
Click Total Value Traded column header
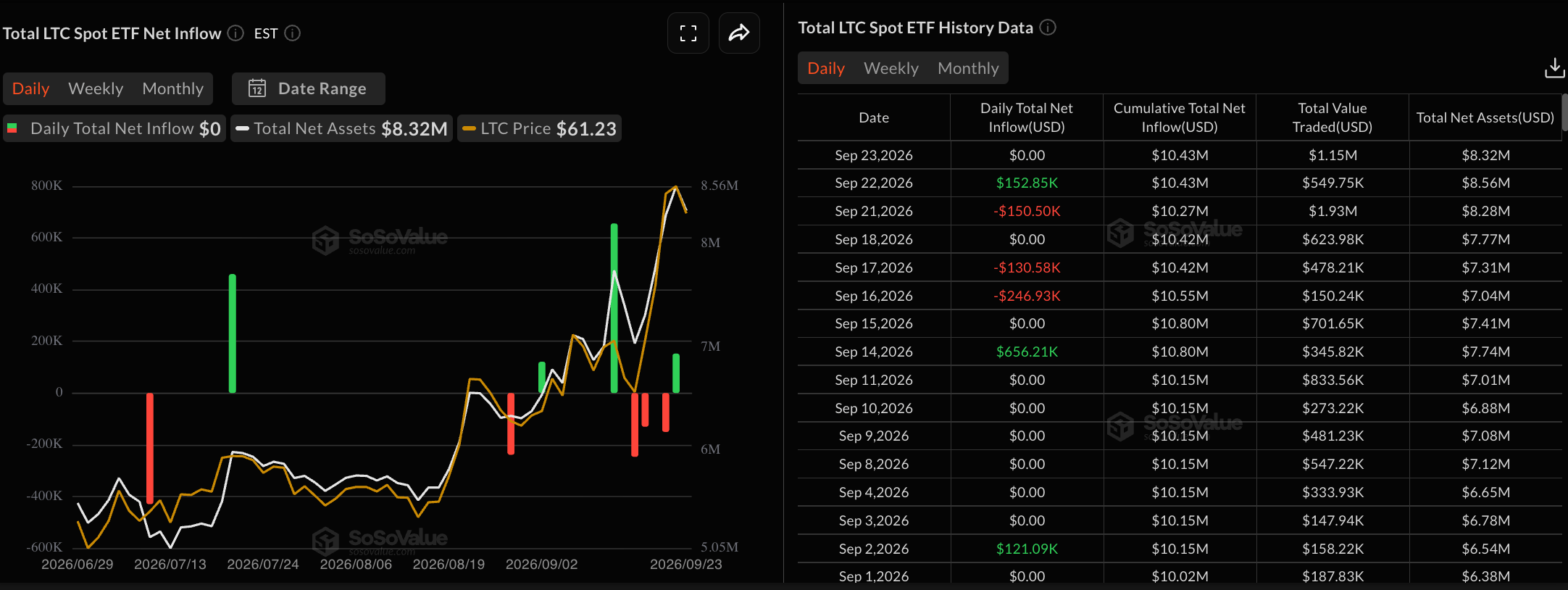(x=1333, y=117)
